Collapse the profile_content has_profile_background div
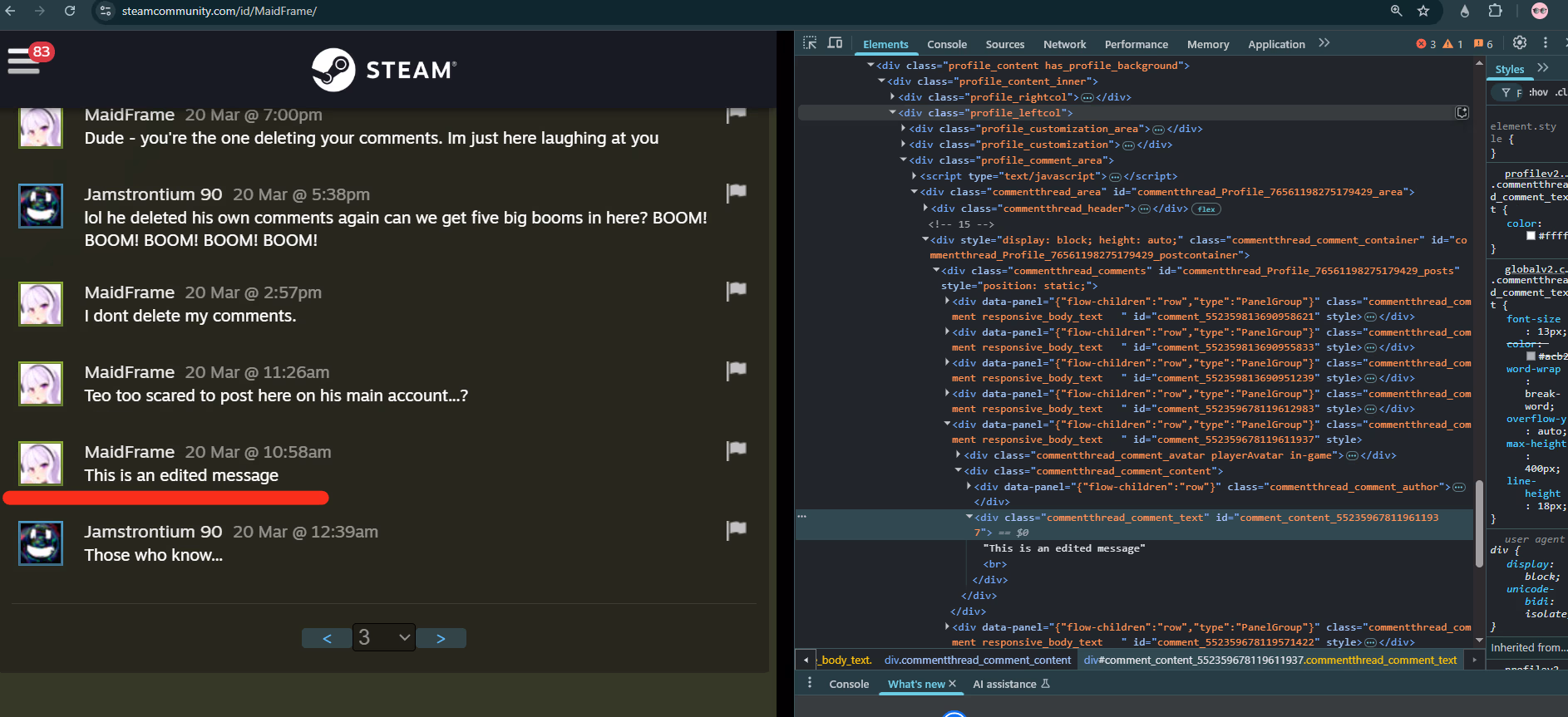This screenshot has height=717, width=1568. pyautogui.click(x=870, y=65)
